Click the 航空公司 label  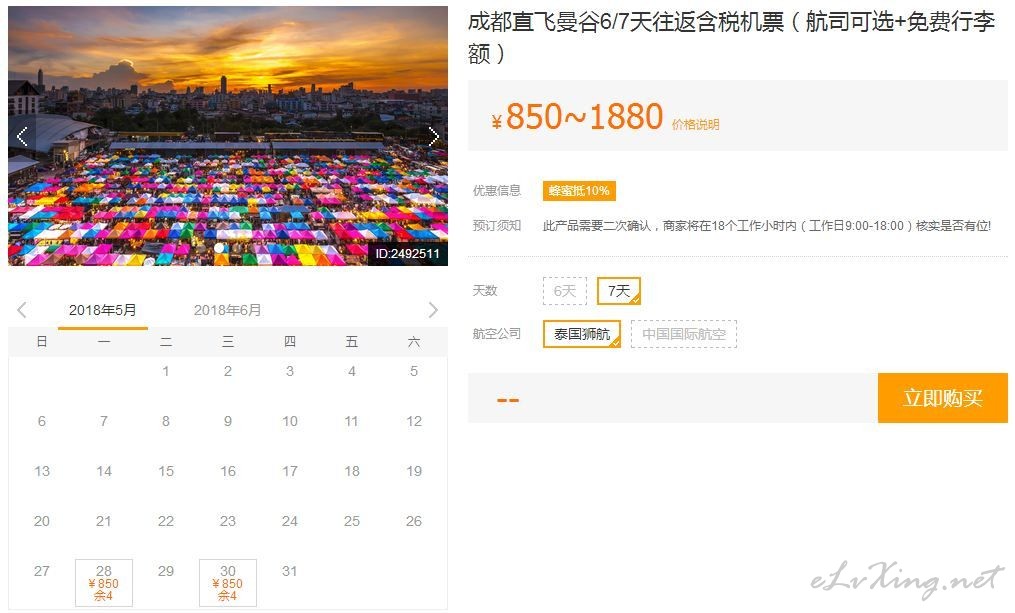click(497, 333)
